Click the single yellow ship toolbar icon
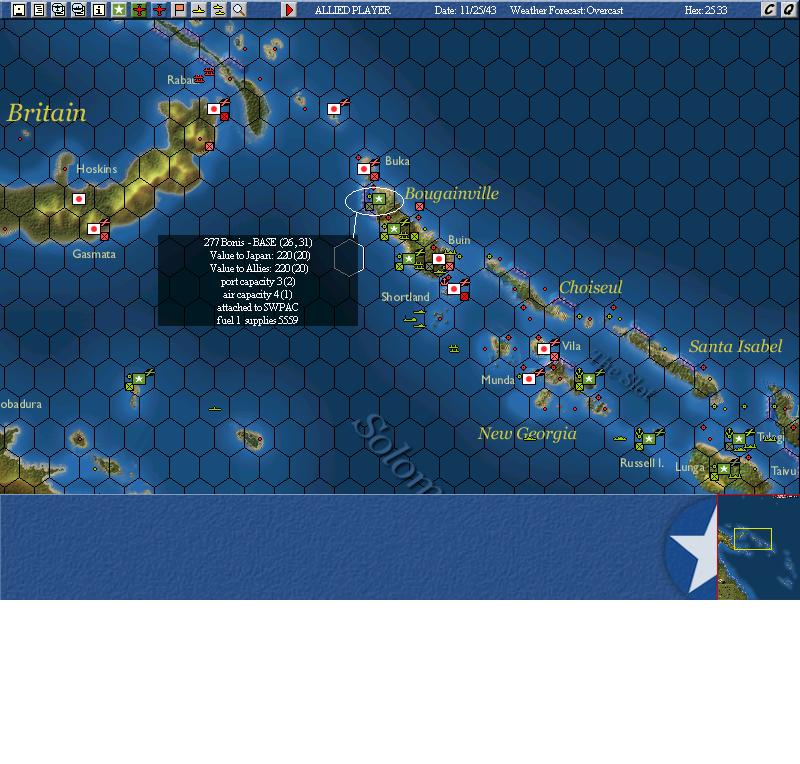This screenshot has width=800, height=764. coord(199,9)
